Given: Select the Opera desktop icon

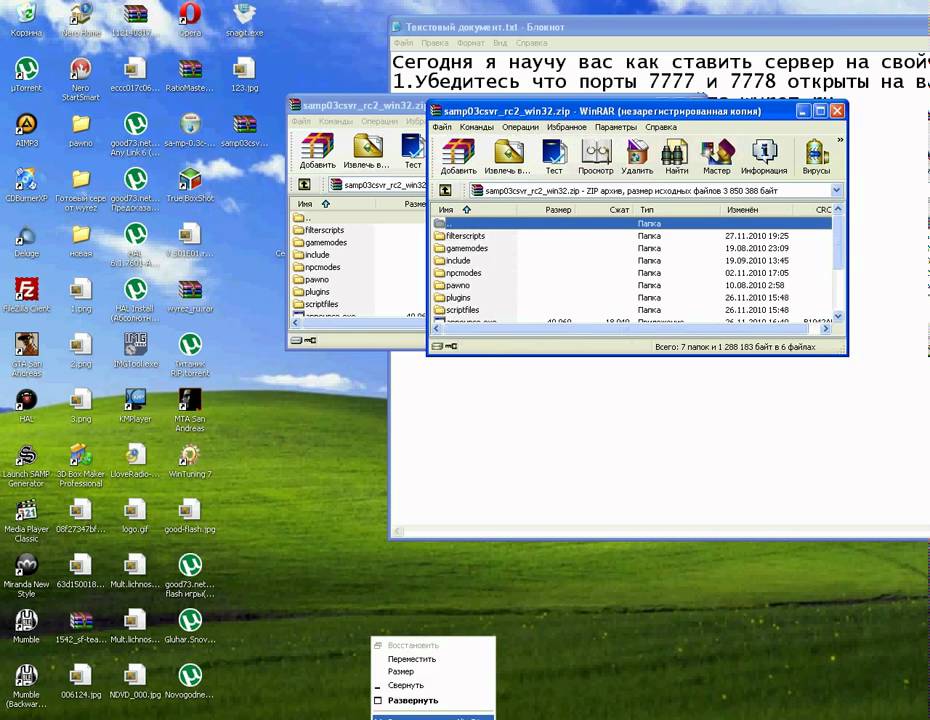Looking at the screenshot, I should tap(190, 19).
